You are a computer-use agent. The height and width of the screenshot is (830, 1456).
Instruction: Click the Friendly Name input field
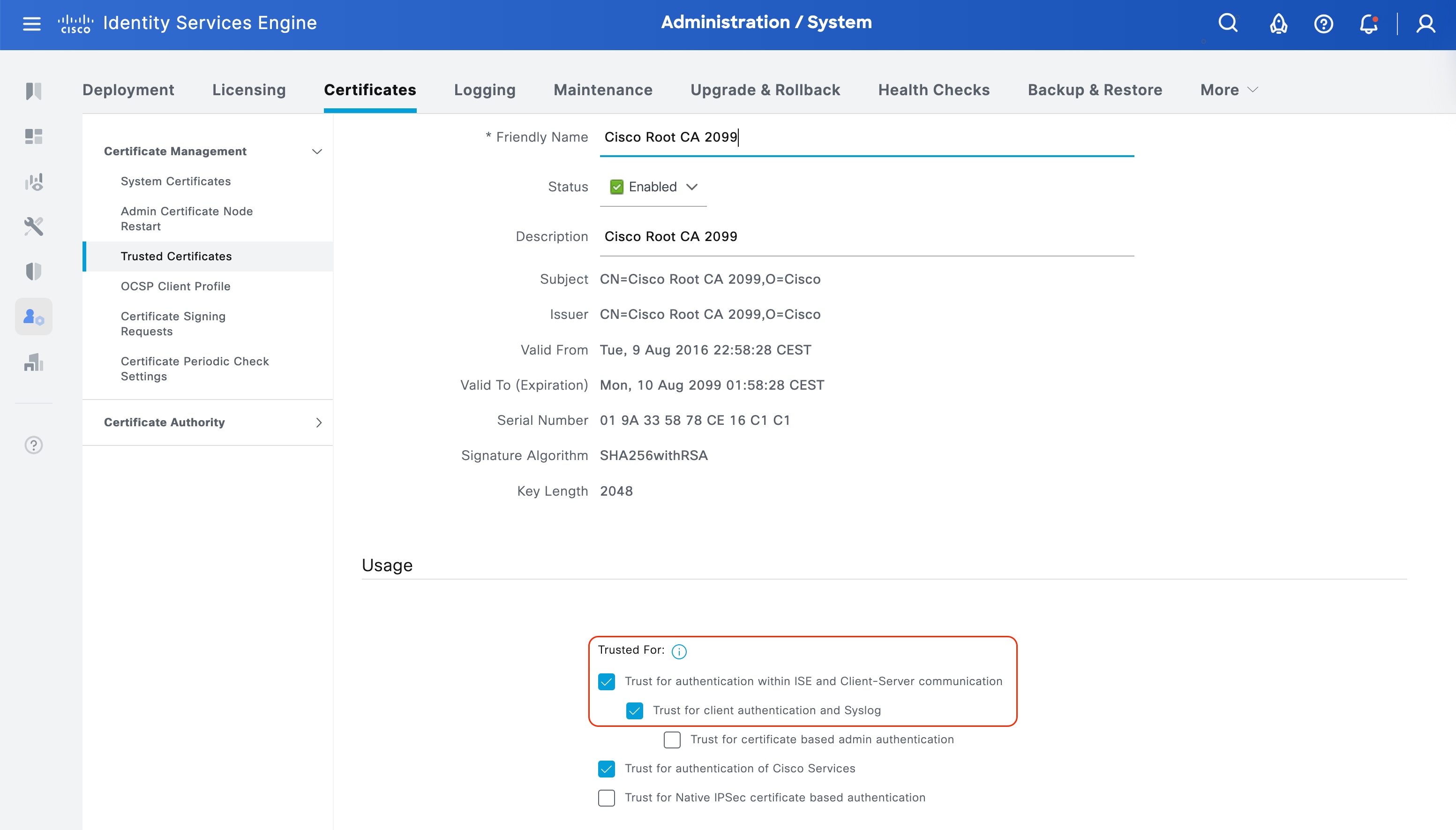click(867, 137)
